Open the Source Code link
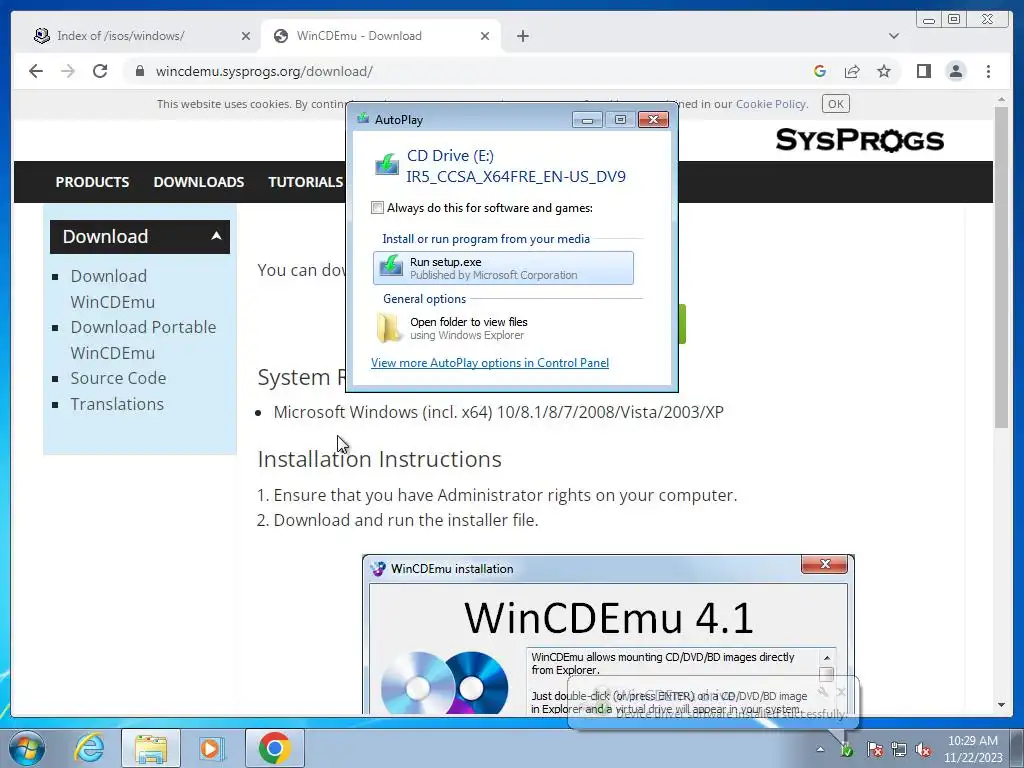Viewport: 1024px width, 768px height. pyautogui.click(x=118, y=378)
